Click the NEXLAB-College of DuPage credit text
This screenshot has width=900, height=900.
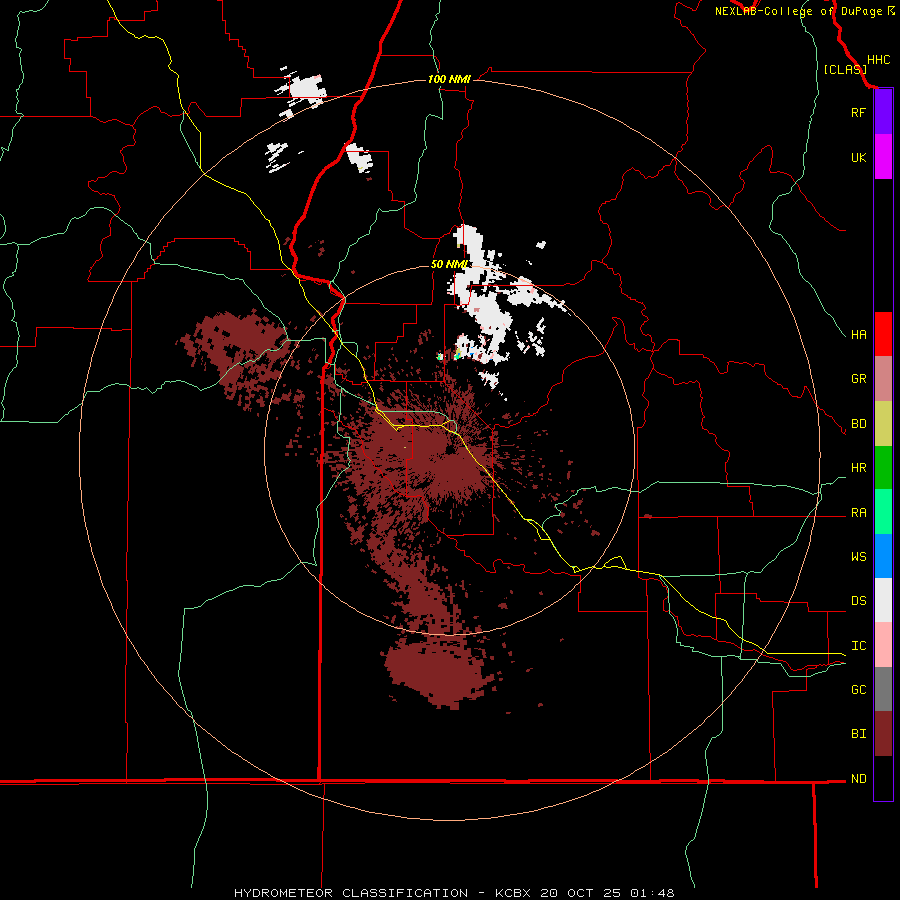point(798,11)
